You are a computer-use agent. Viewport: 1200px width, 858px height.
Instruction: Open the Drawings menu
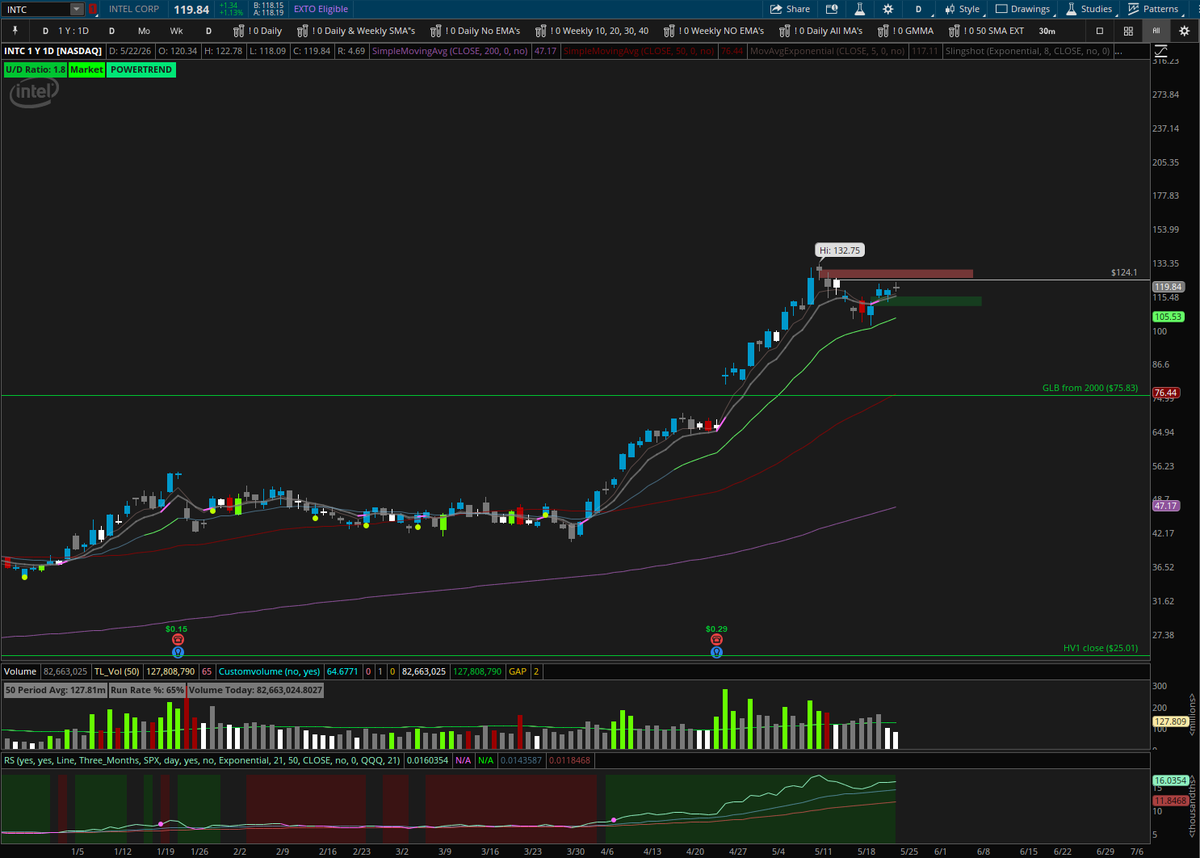[x=1023, y=9]
